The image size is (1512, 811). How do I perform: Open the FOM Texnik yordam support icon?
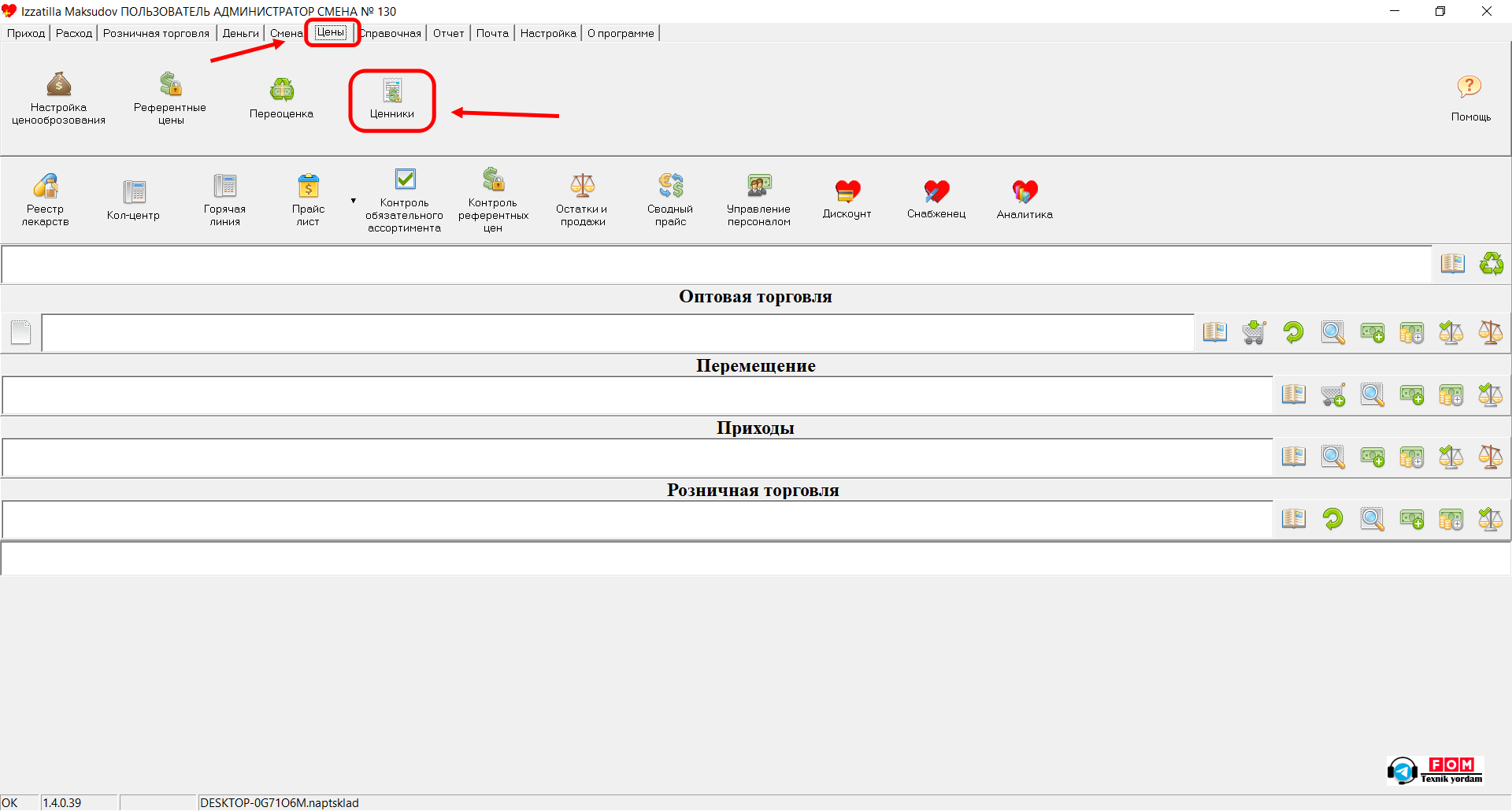(x=1436, y=771)
